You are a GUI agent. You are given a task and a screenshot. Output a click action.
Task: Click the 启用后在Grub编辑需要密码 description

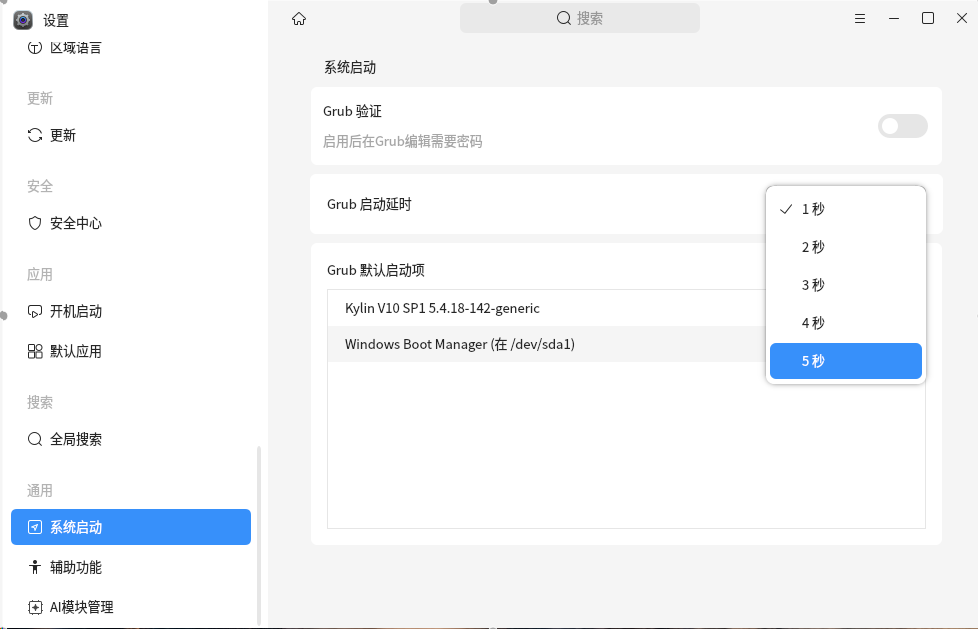[x=402, y=142]
